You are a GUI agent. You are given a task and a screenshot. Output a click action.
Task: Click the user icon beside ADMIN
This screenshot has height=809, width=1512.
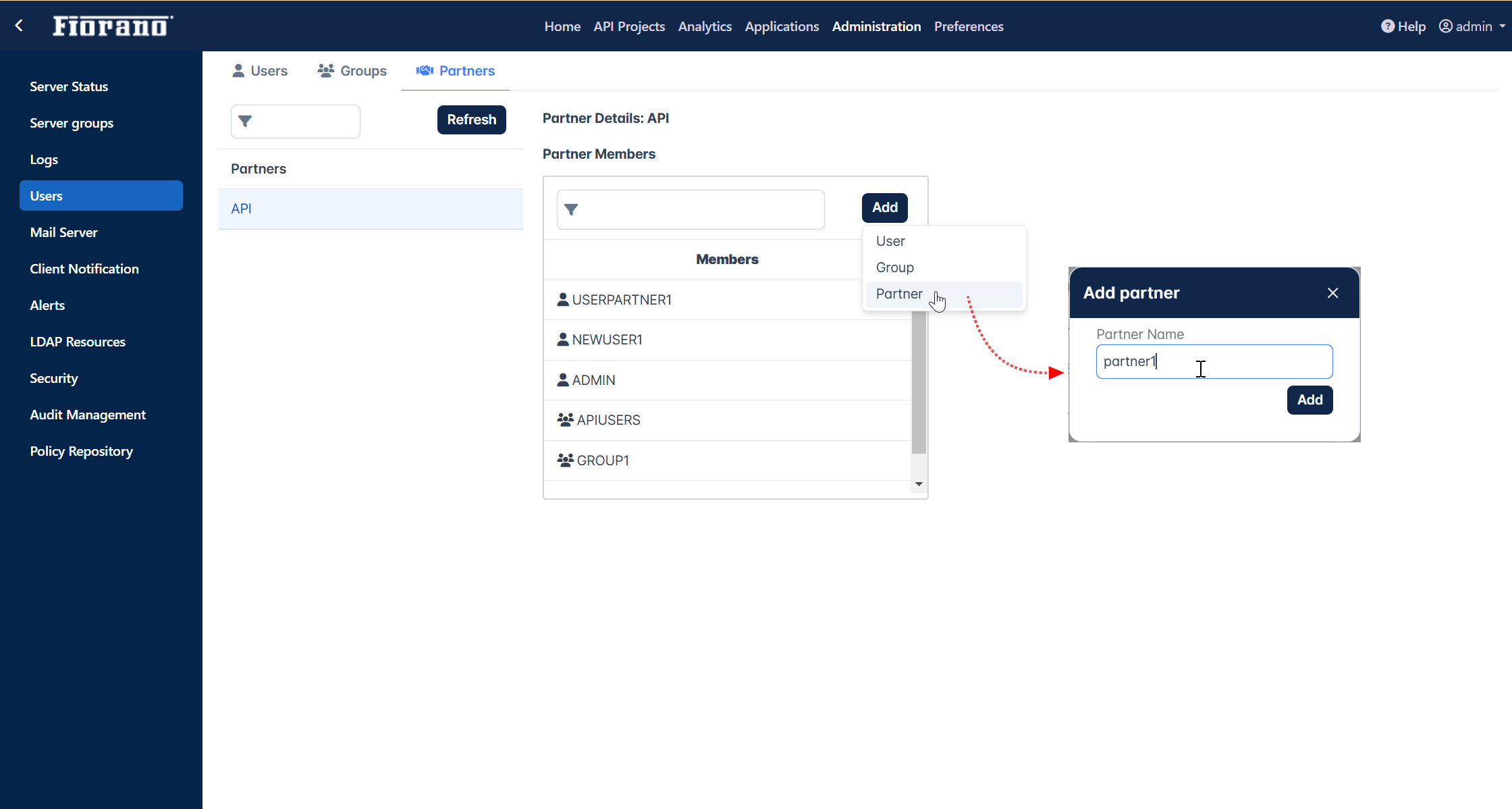(563, 380)
